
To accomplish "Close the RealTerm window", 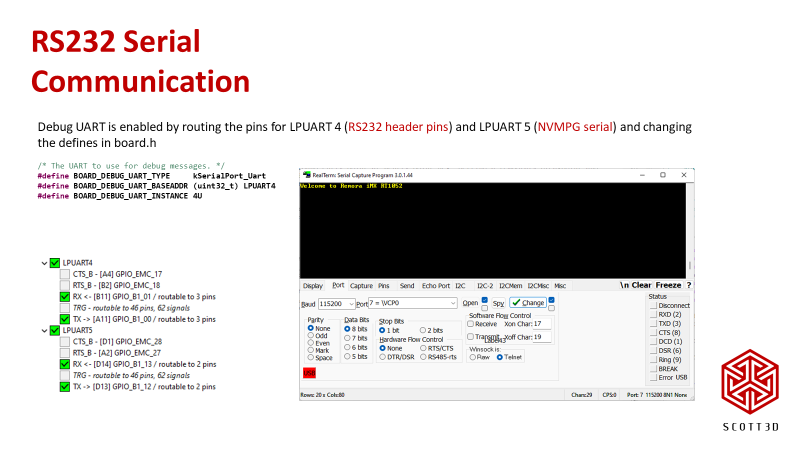I will tap(684, 175).
